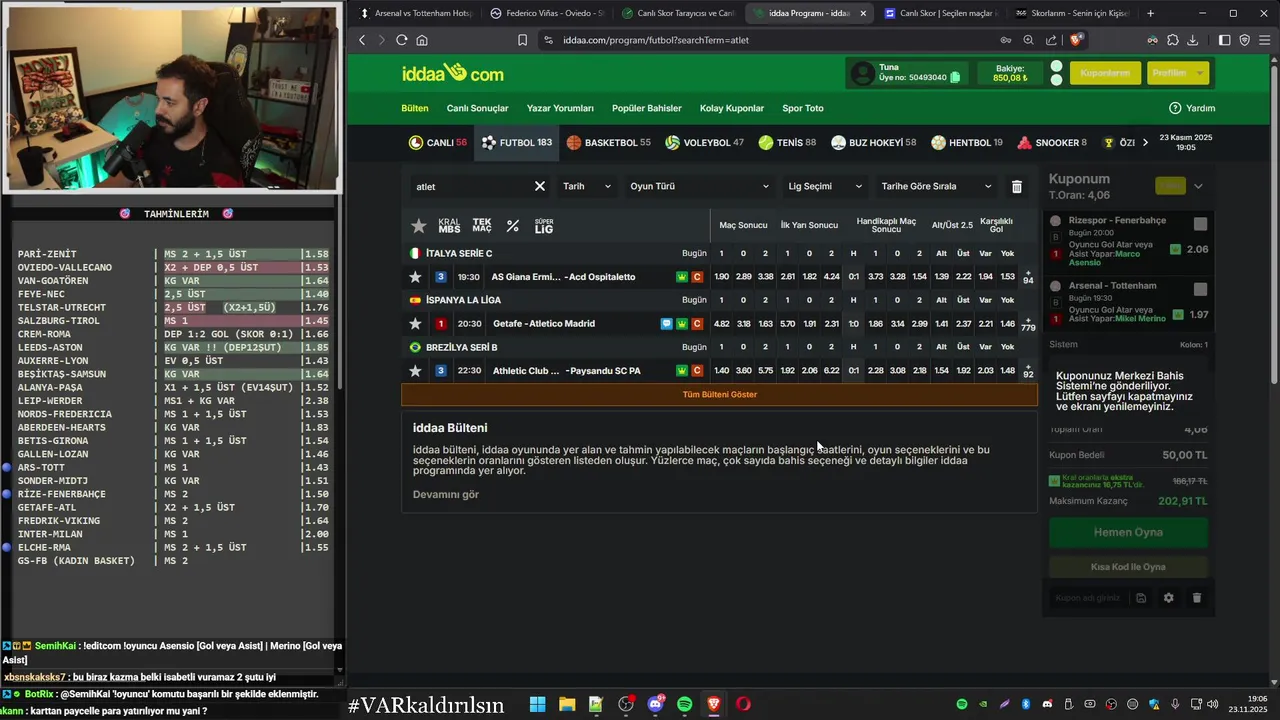Open the Tarihe Göre Sırala sort dropdown
Screen dimensions: 1280x720
pos(936,186)
